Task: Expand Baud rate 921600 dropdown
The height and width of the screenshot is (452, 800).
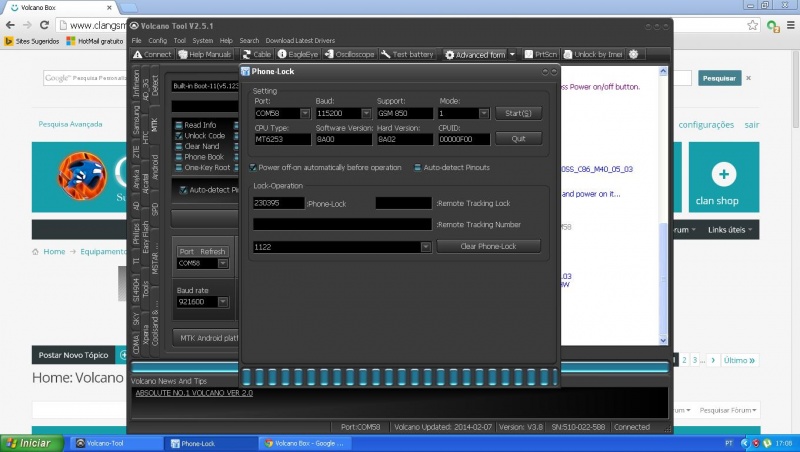Action: 222,302
